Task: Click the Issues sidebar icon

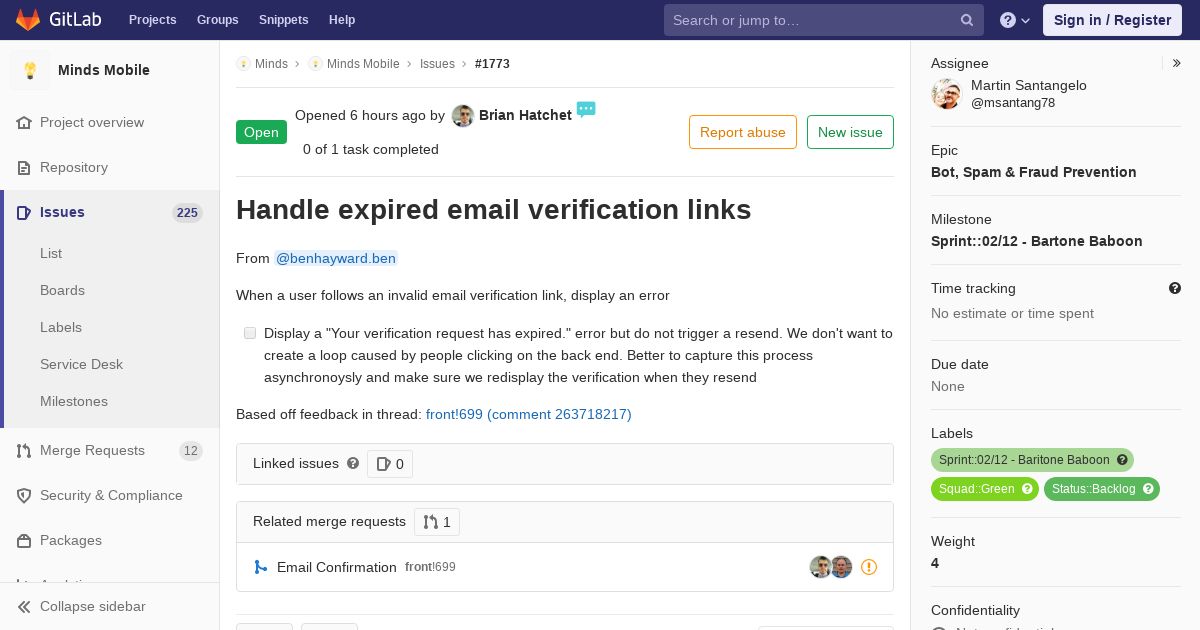Action: click(x=24, y=212)
